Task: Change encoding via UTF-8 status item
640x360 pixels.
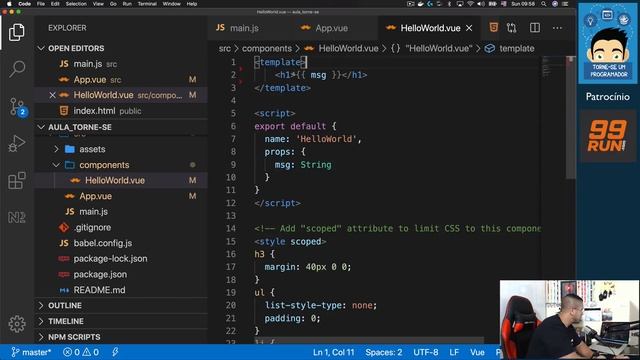Action: click(426, 352)
